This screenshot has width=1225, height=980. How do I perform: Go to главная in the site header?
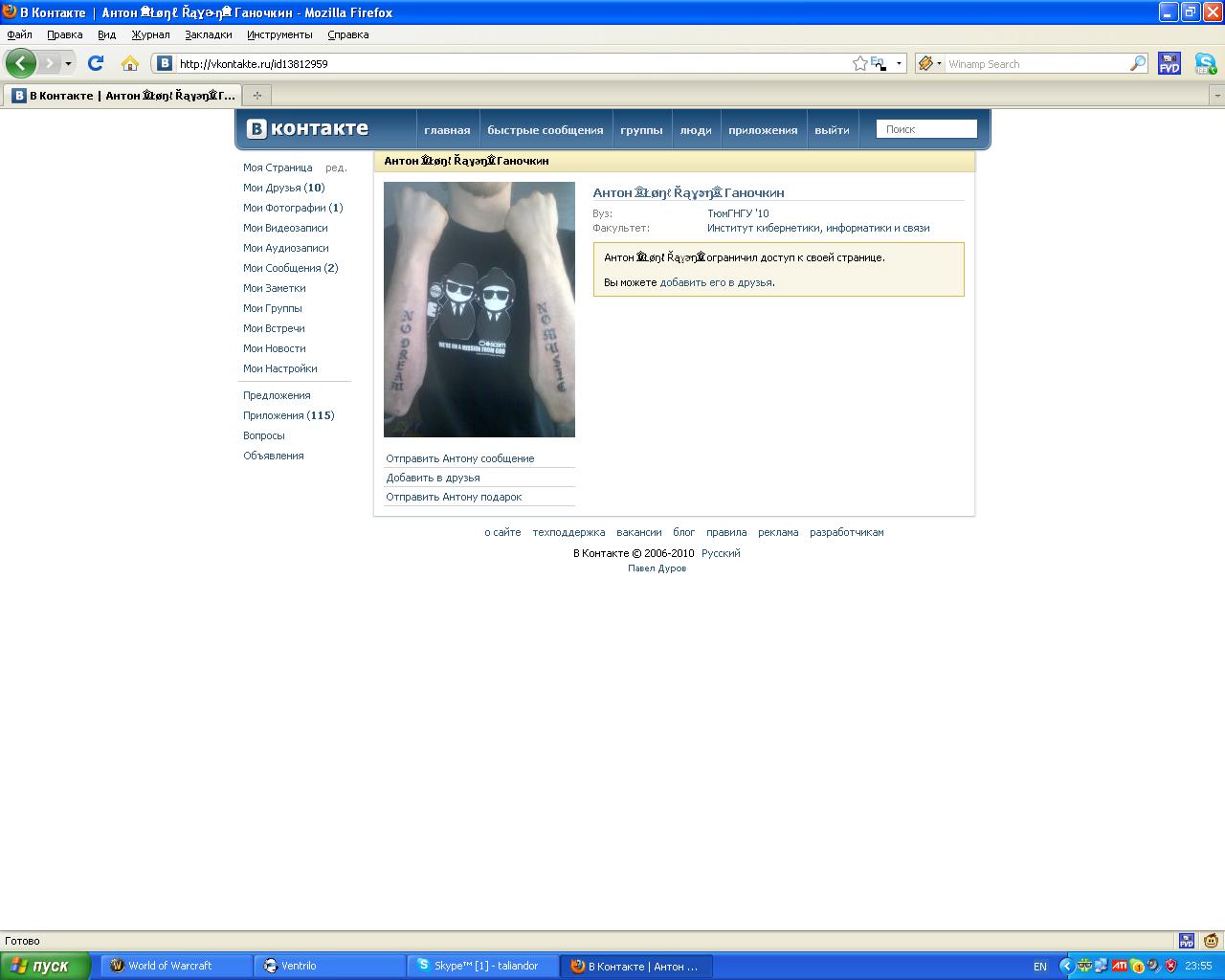447,130
